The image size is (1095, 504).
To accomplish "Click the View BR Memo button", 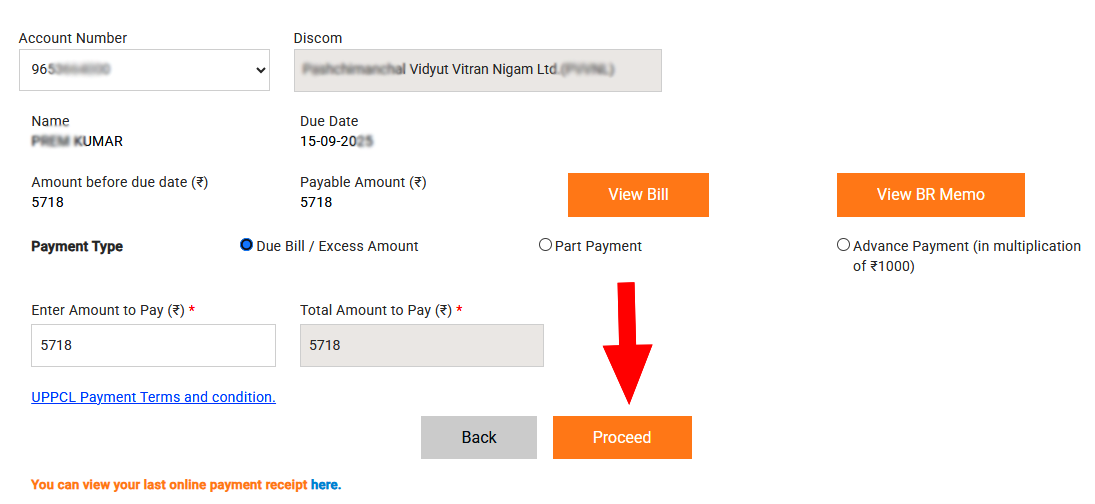I will 930,195.
